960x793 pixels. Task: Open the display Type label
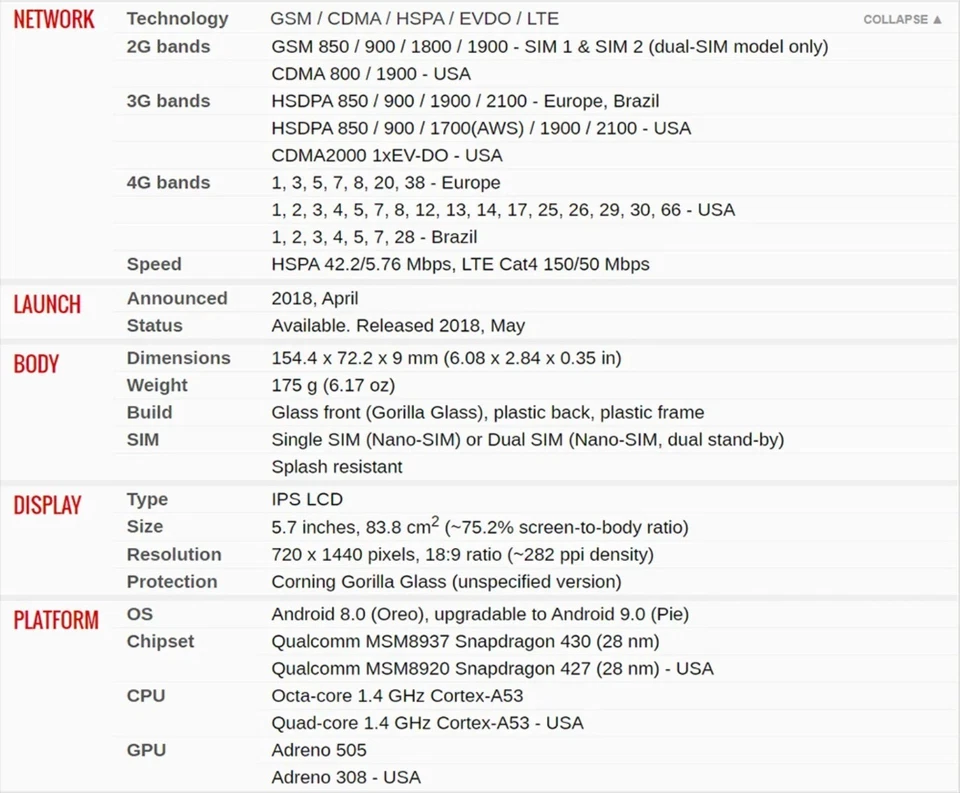point(147,499)
